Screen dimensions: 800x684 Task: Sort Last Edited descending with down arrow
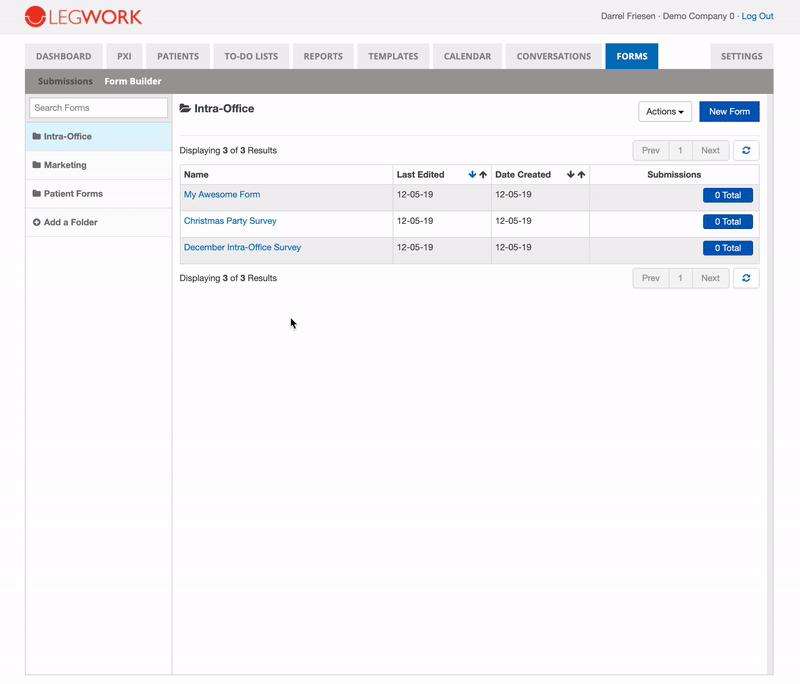click(x=472, y=174)
